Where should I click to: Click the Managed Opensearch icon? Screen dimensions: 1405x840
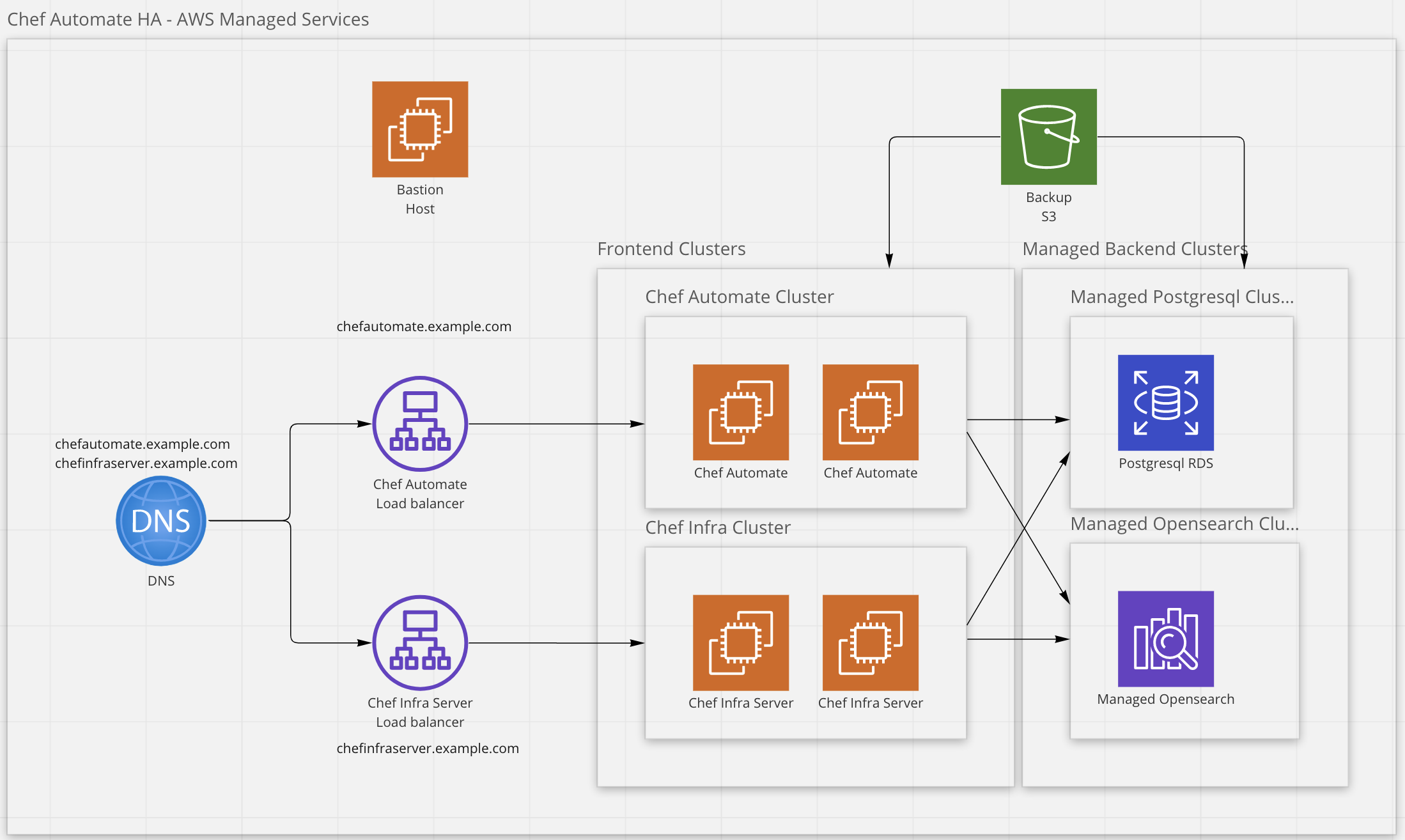click(1166, 639)
